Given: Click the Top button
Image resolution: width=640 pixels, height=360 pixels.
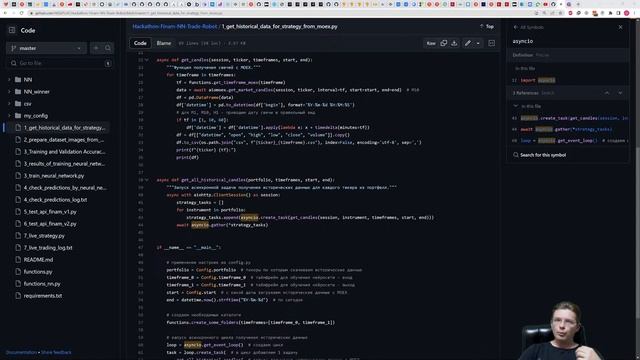Looking at the screenshot, I should click(487, 27).
